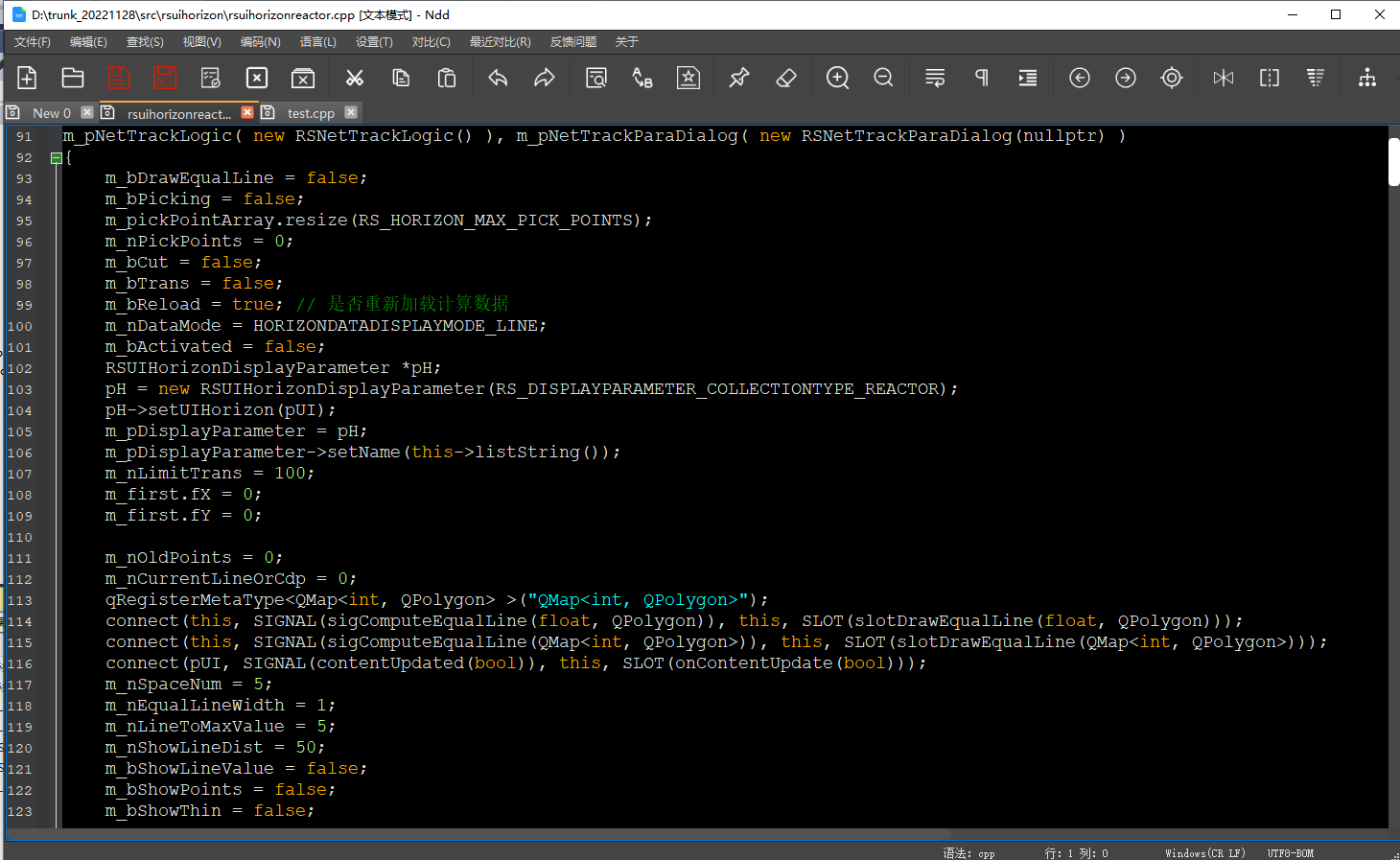Viewport: 1400px width, 860px height.
Task: Cut selection with scissors icon
Action: pos(355,78)
